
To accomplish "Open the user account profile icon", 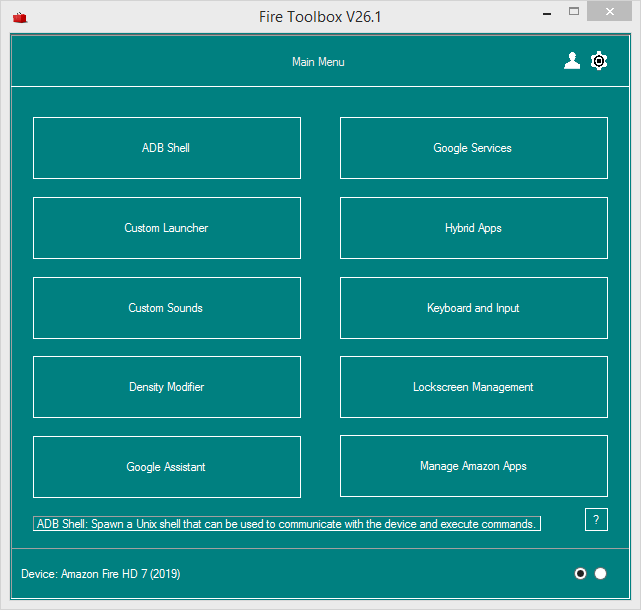I will click(x=572, y=61).
